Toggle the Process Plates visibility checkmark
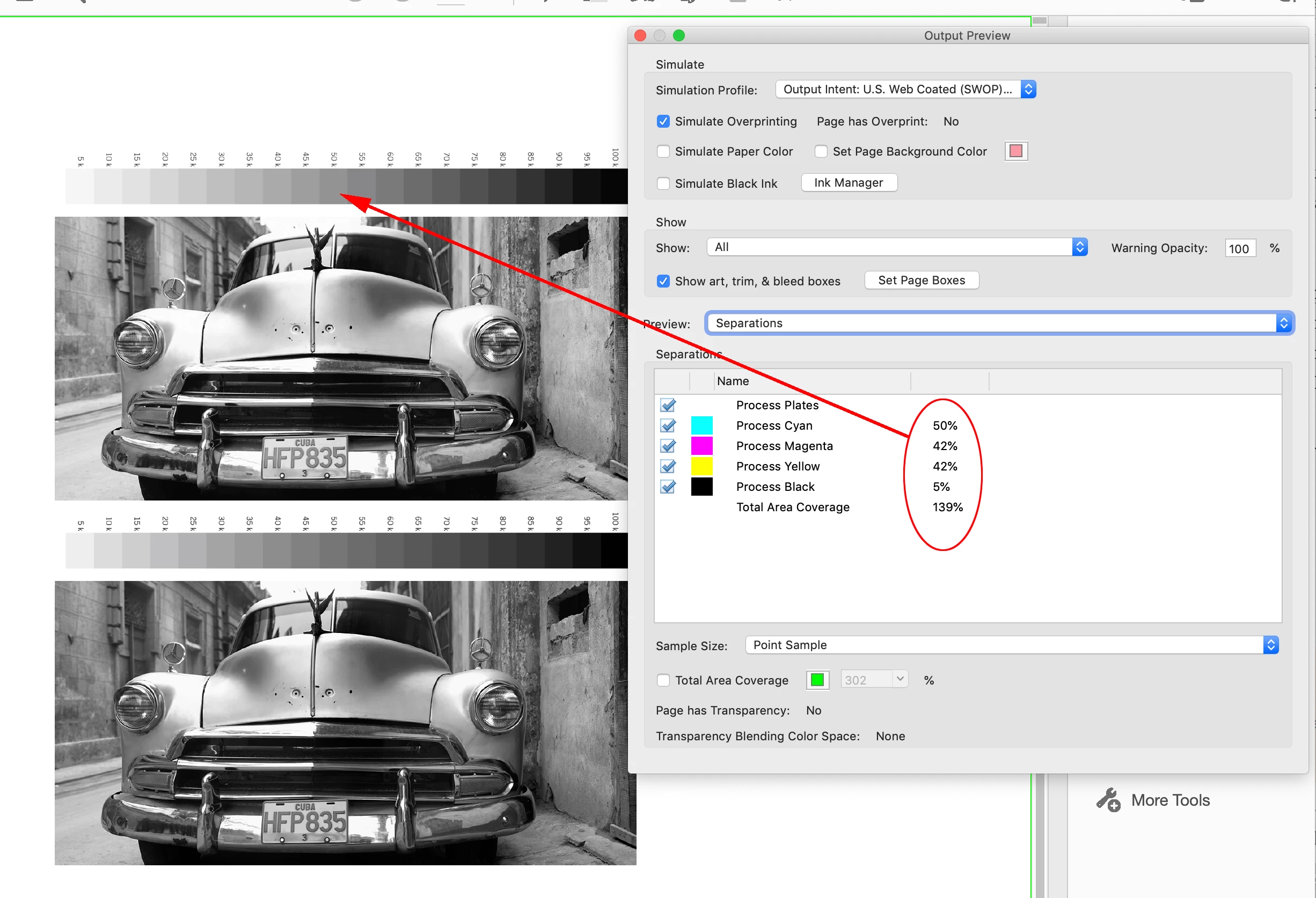The width and height of the screenshot is (1316, 898). [668, 405]
